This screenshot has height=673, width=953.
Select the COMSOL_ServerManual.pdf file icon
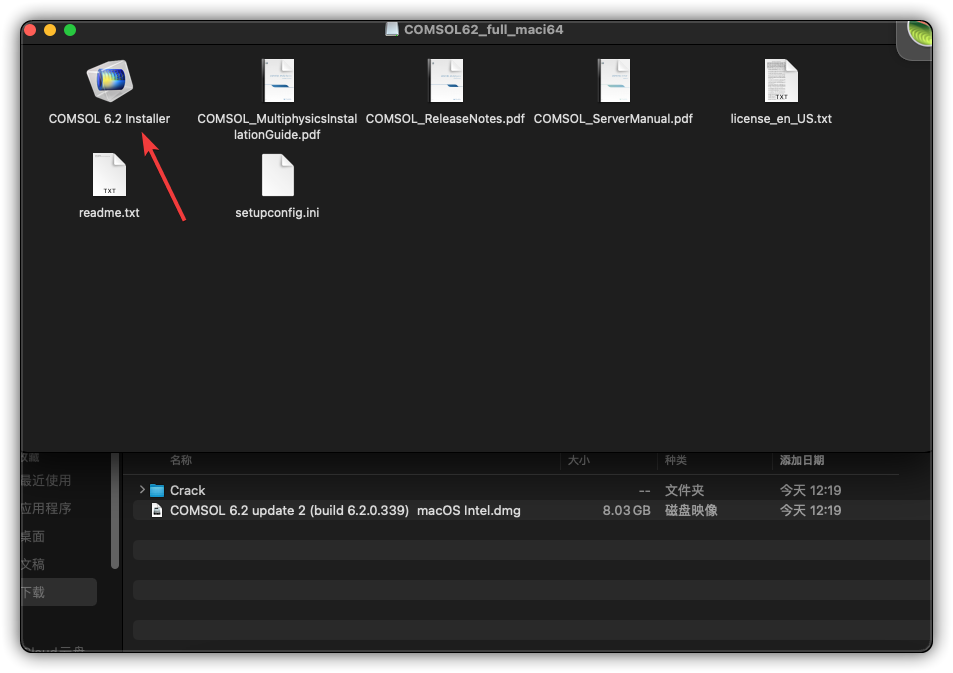click(x=614, y=81)
